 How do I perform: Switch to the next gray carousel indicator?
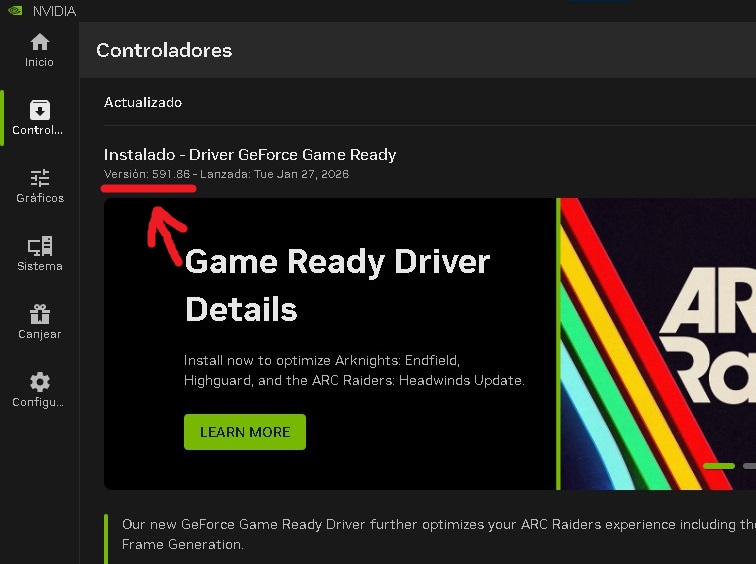coord(750,466)
